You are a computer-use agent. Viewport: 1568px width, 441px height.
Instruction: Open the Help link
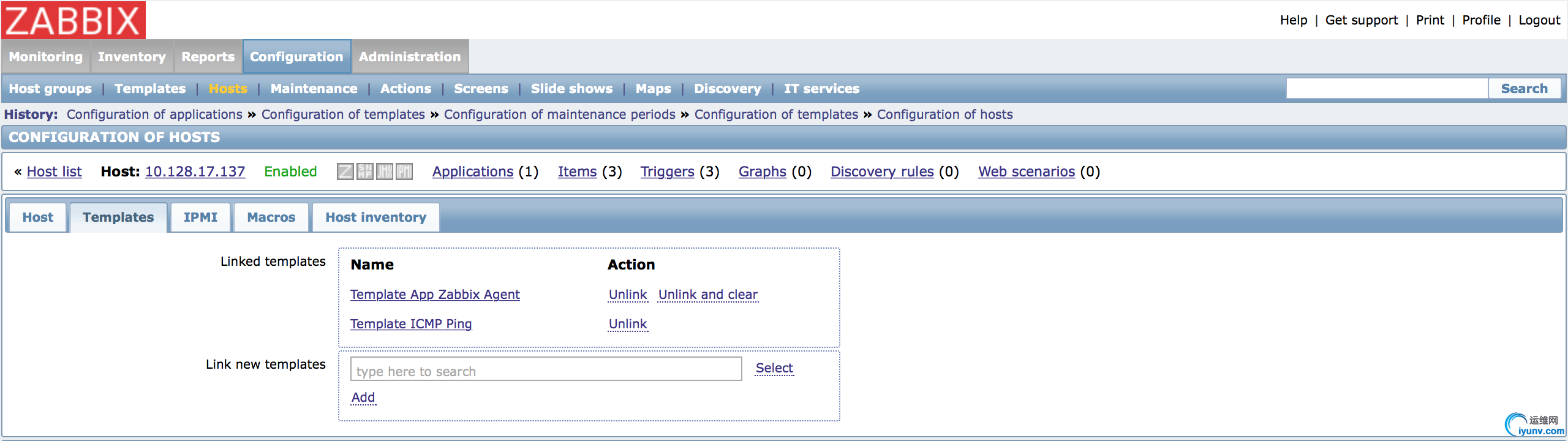[x=1294, y=20]
